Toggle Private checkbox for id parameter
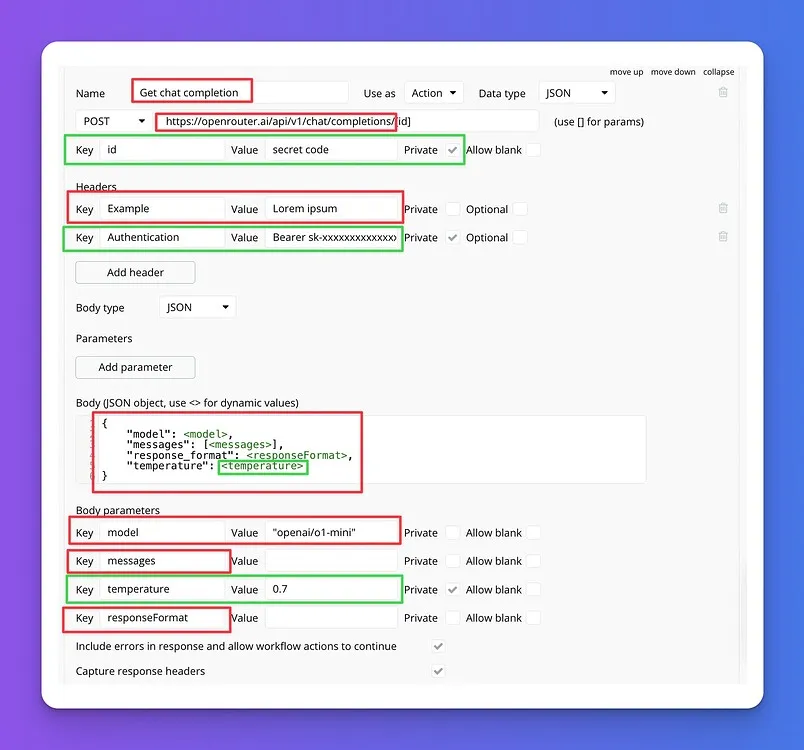The width and height of the screenshot is (804, 750). point(452,150)
